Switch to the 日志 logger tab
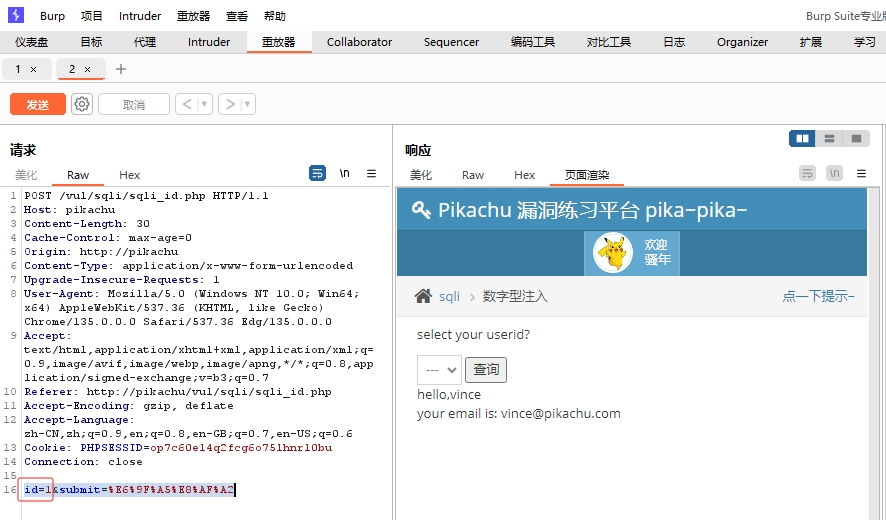Screen dimensions: 886x520 coord(674,42)
